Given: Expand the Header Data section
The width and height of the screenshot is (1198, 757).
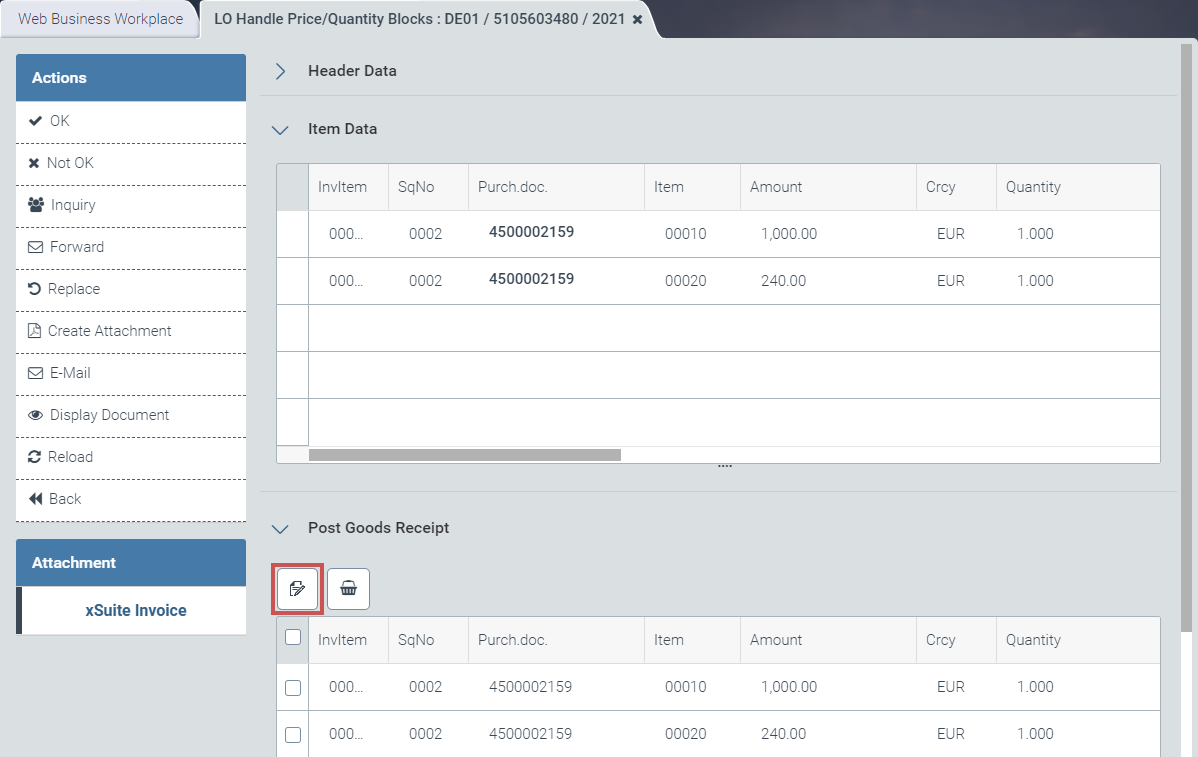Looking at the screenshot, I should (281, 72).
